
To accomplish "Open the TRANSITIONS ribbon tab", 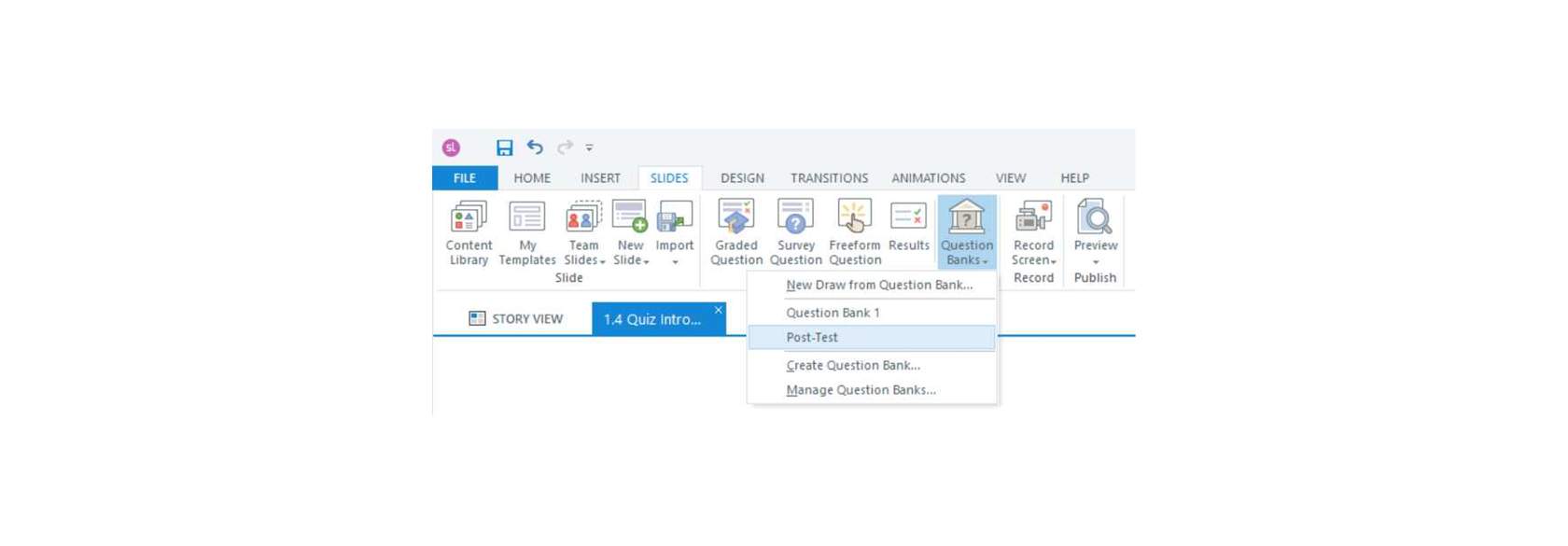I will coord(829,177).
